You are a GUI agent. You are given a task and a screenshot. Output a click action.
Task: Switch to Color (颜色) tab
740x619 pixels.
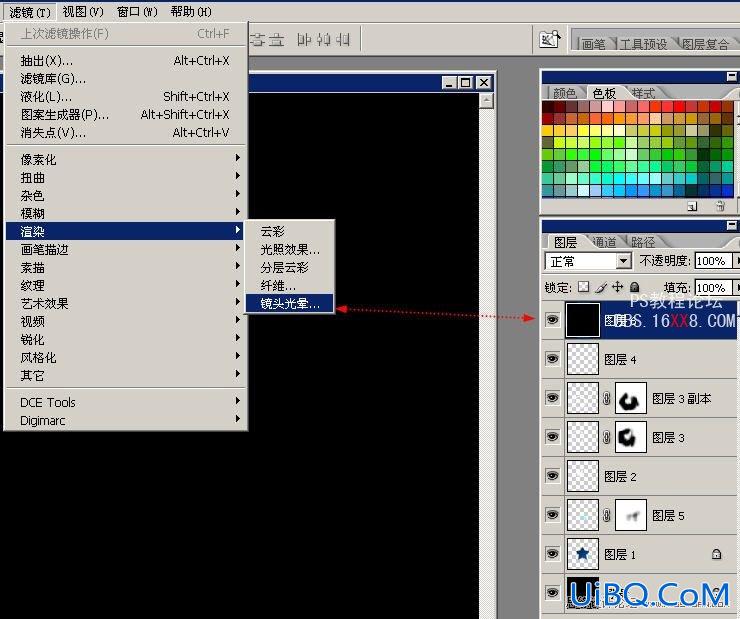(x=564, y=93)
